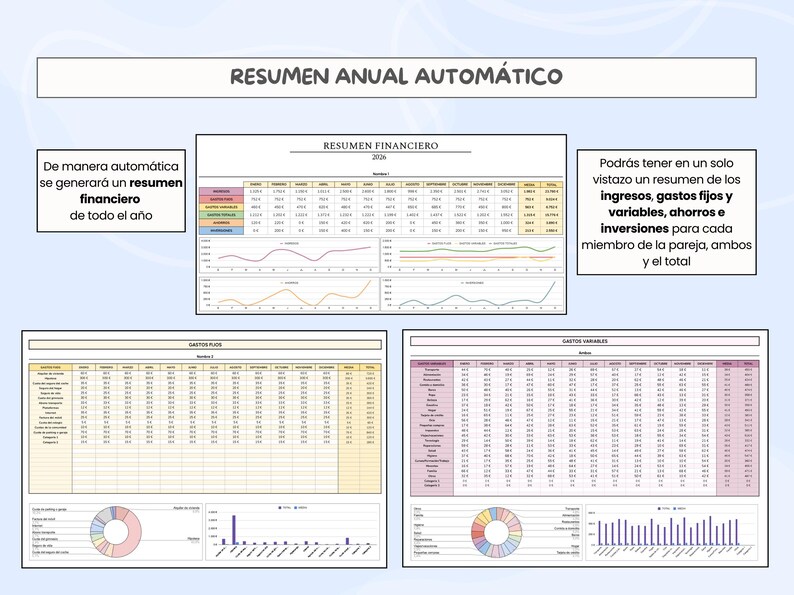
Task: Open the Gastos fijos/variables/totales line chart
Action: pos(472,256)
